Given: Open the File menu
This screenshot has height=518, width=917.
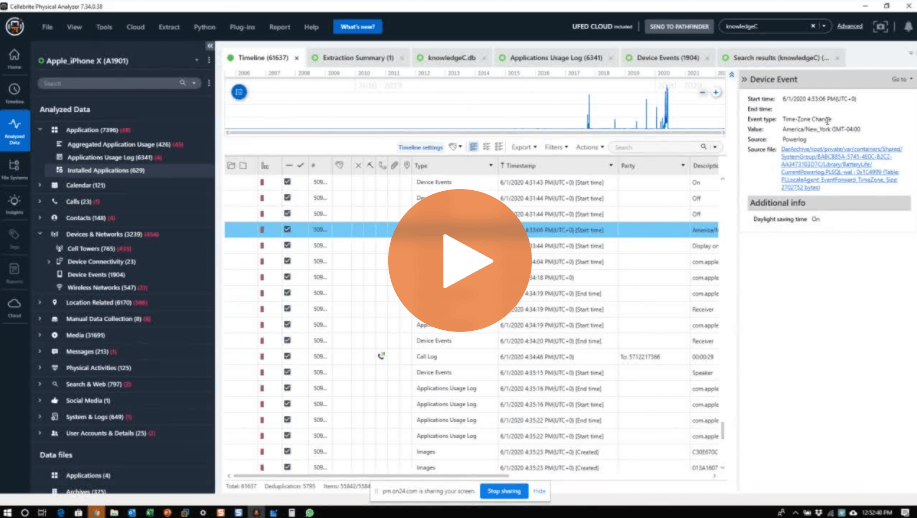Looking at the screenshot, I should (x=47, y=27).
